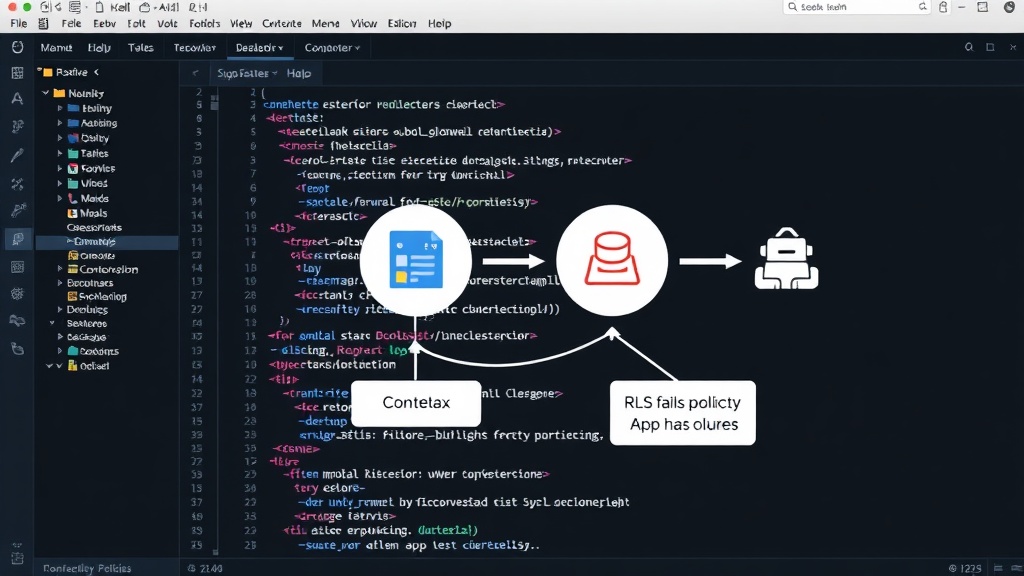
Task: Open the Help menu in menu bar
Action: 440,24
